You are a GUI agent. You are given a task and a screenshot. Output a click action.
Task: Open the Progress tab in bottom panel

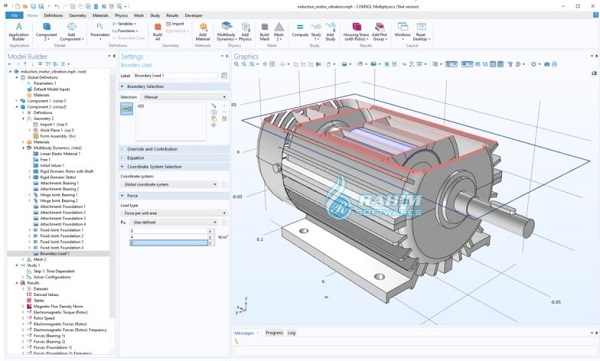point(274,333)
